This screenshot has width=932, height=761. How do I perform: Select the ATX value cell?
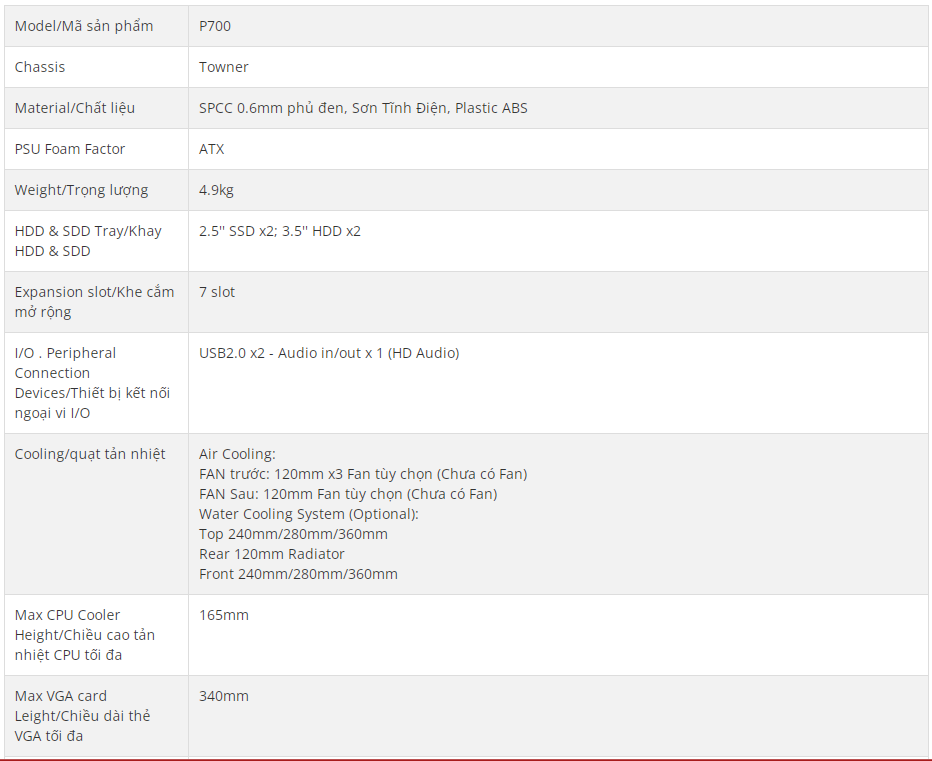pos(558,149)
